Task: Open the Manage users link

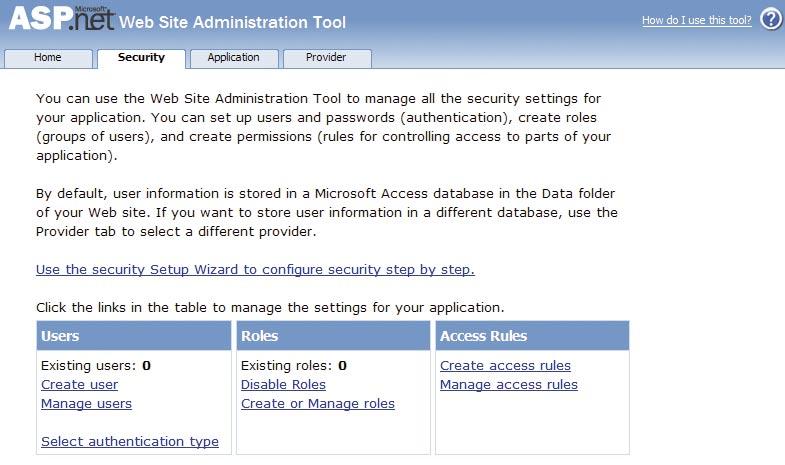Action: tap(86, 403)
